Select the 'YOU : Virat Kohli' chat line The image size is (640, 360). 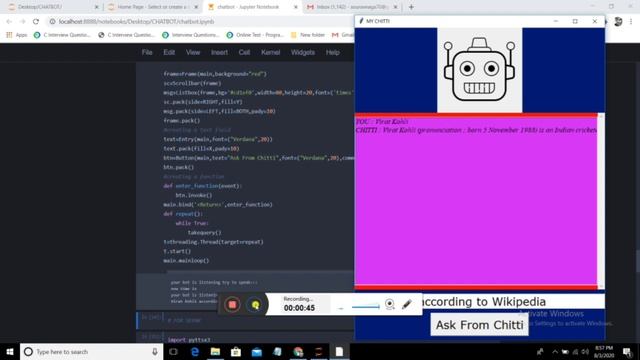[x=382, y=122]
